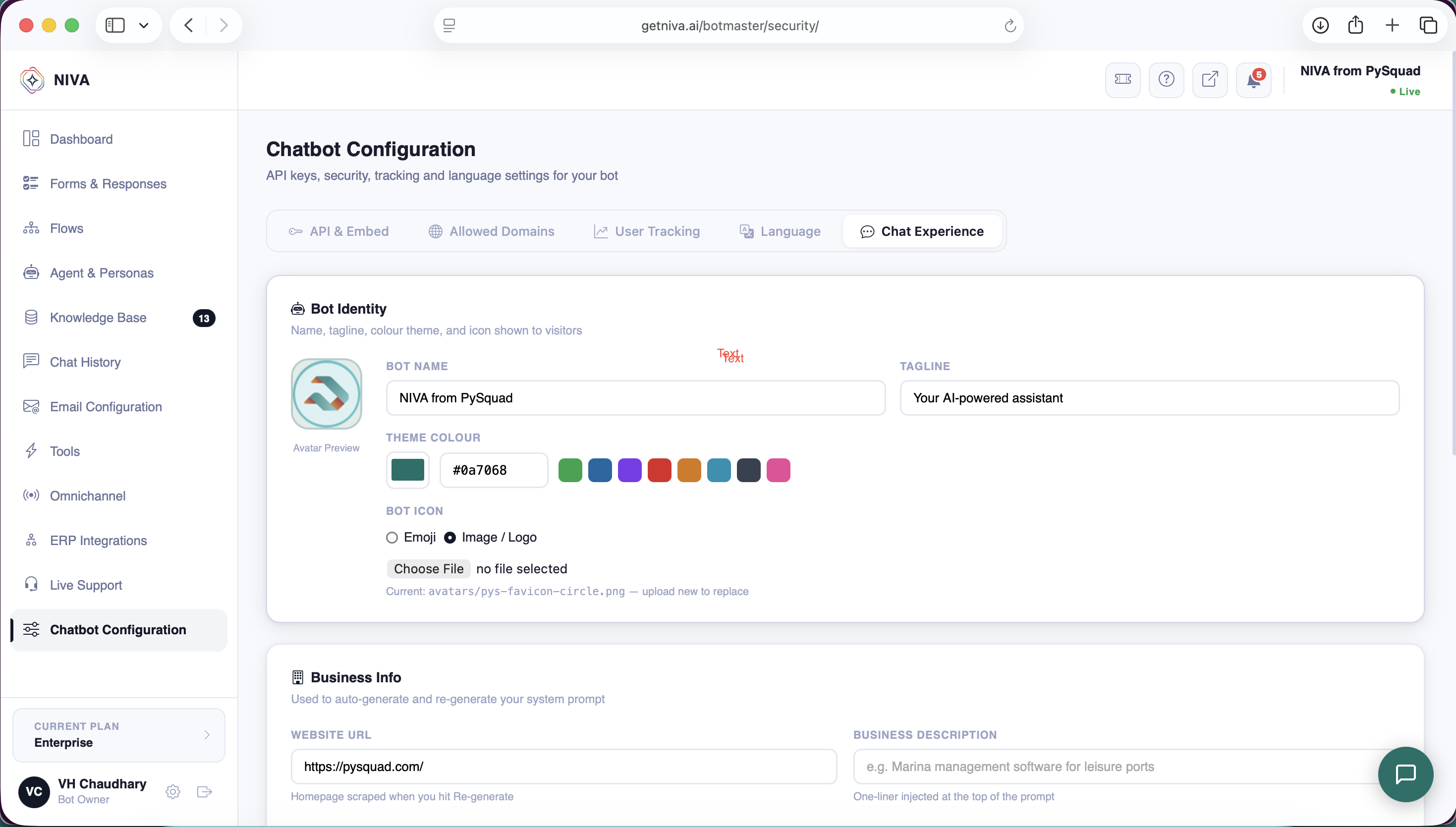Image resolution: width=1456 pixels, height=827 pixels.
Task: Select the Image / Logo radio option
Action: click(449, 537)
